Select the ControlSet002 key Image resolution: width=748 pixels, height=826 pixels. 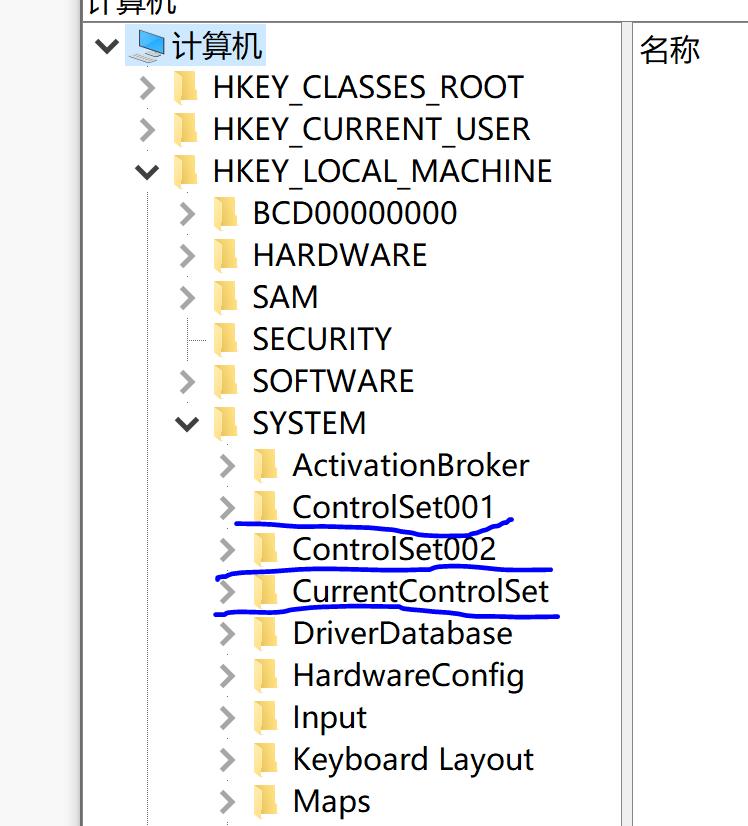coord(393,549)
